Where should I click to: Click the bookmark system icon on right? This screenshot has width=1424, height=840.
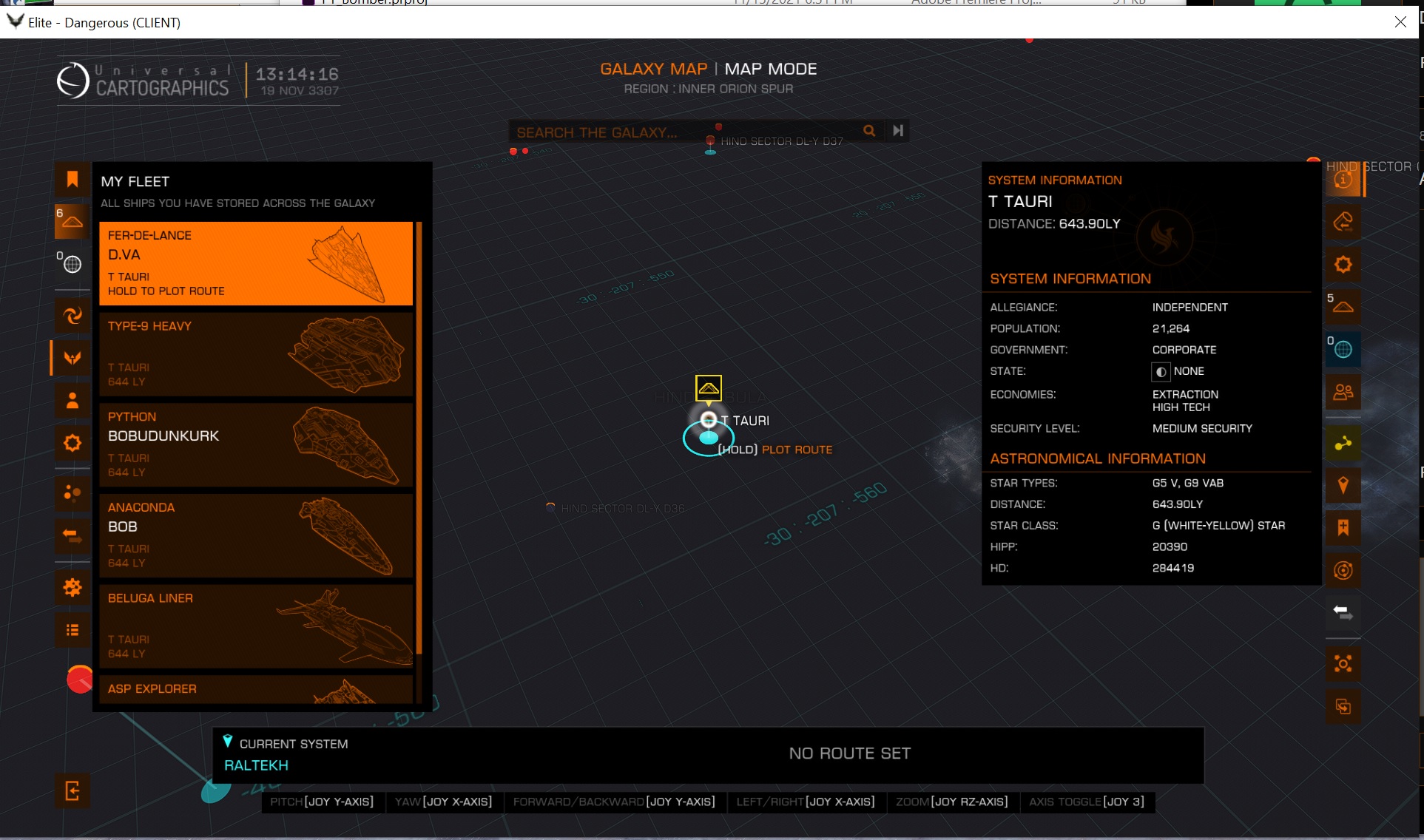(1343, 528)
